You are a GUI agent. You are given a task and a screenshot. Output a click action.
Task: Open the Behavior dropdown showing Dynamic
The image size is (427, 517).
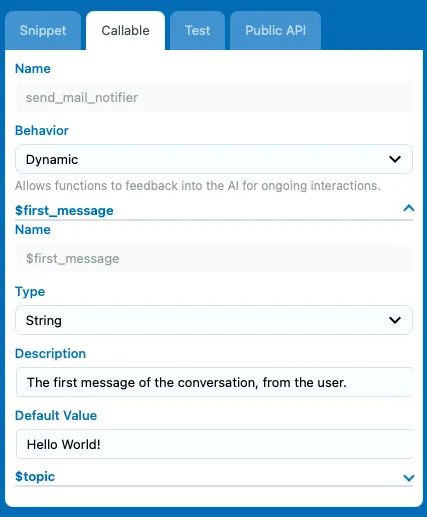214,159
